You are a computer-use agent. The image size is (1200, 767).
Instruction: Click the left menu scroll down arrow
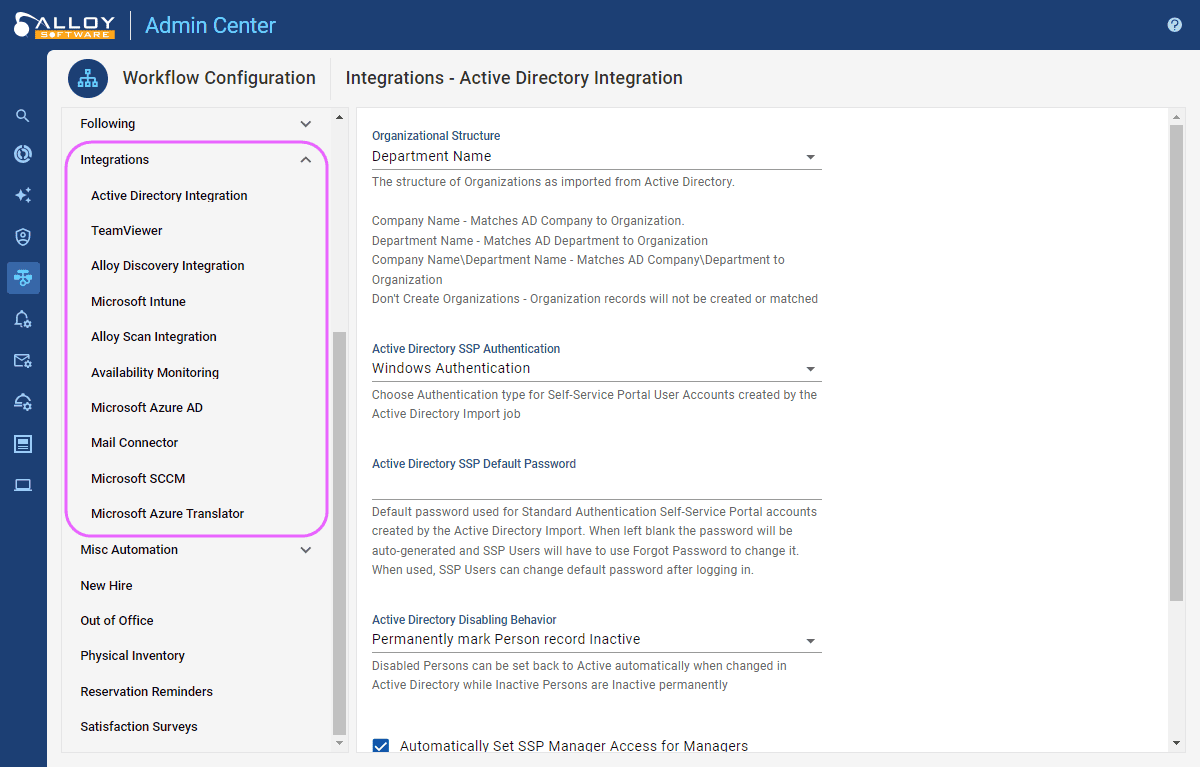339,743
